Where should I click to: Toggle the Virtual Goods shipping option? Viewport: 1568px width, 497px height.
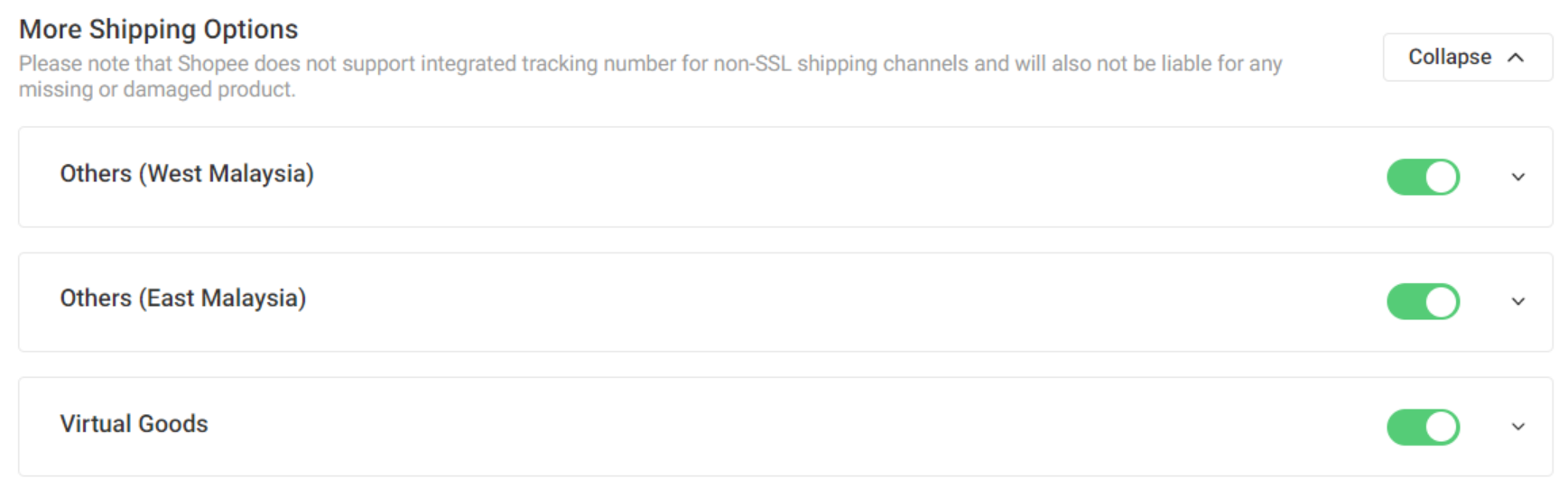tap(1422, 427)
